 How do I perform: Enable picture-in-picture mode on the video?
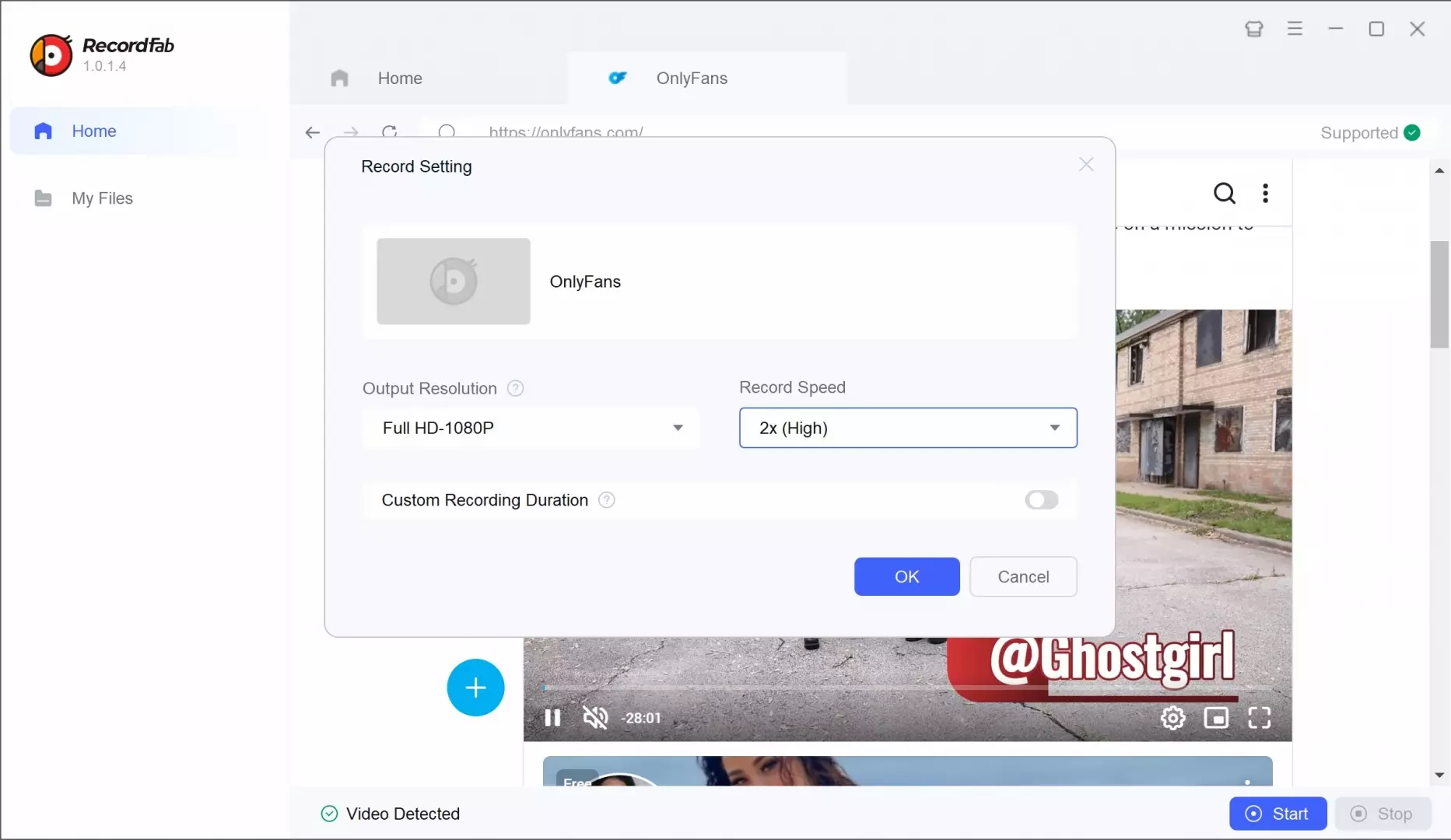1216,718
